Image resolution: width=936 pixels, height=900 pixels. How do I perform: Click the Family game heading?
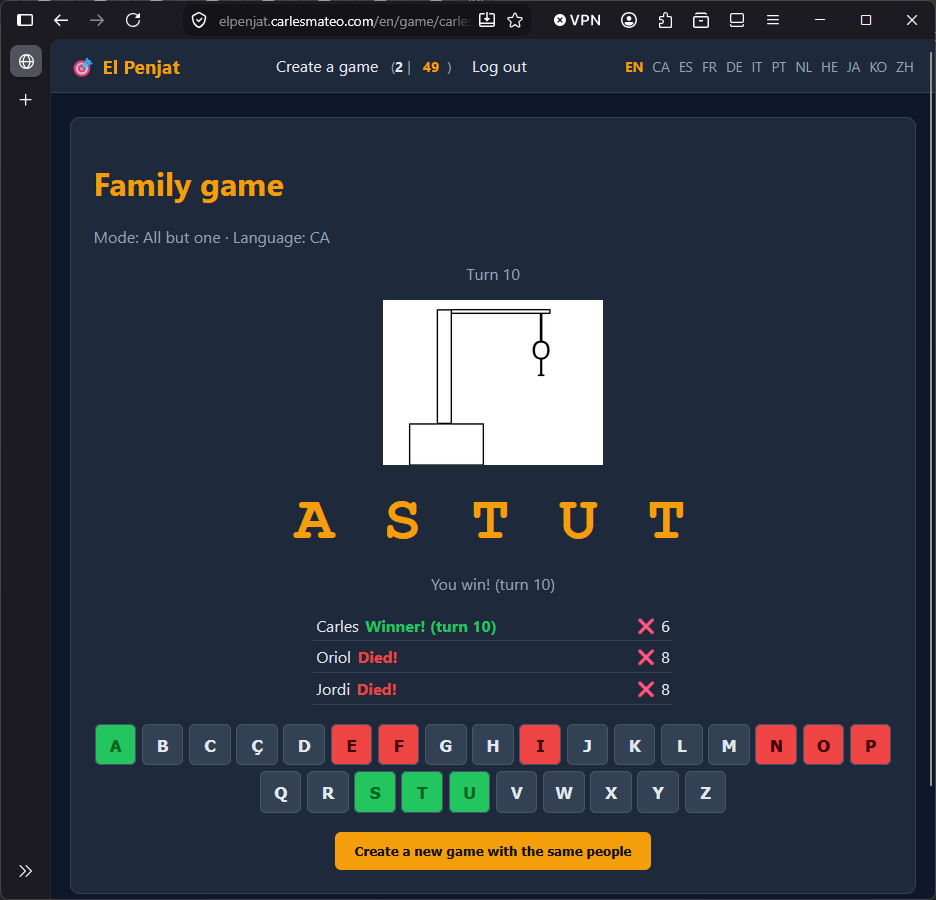coord(189,186)
